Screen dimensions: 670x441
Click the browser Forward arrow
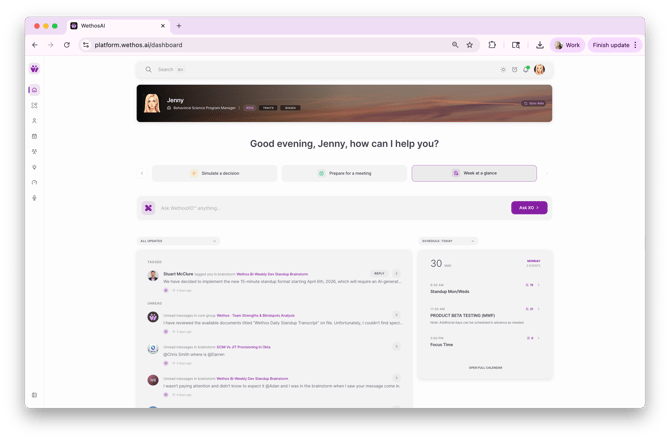pyautogui.click(x=50, y=45)
